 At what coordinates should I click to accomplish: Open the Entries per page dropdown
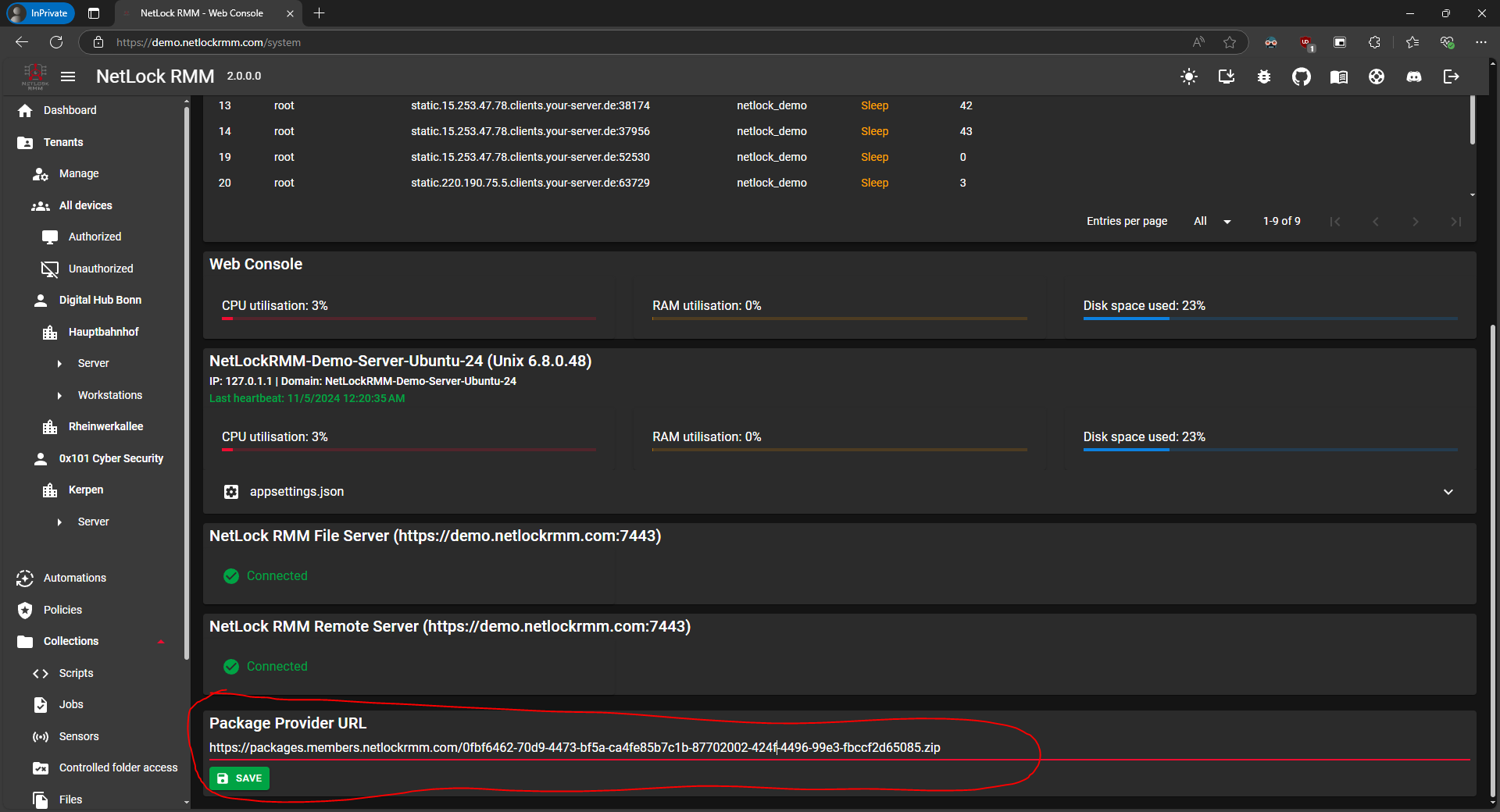tap(1212, 221)
